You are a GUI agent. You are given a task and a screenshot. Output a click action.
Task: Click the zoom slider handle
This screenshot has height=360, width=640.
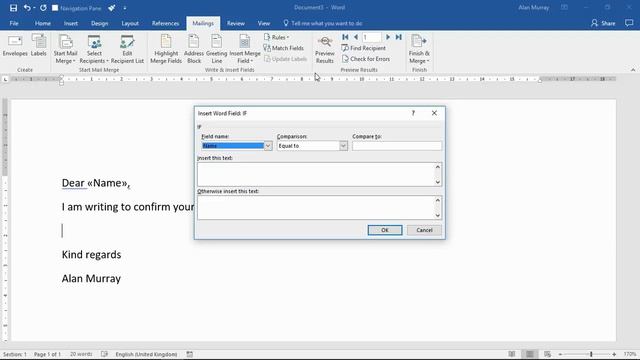591,354
